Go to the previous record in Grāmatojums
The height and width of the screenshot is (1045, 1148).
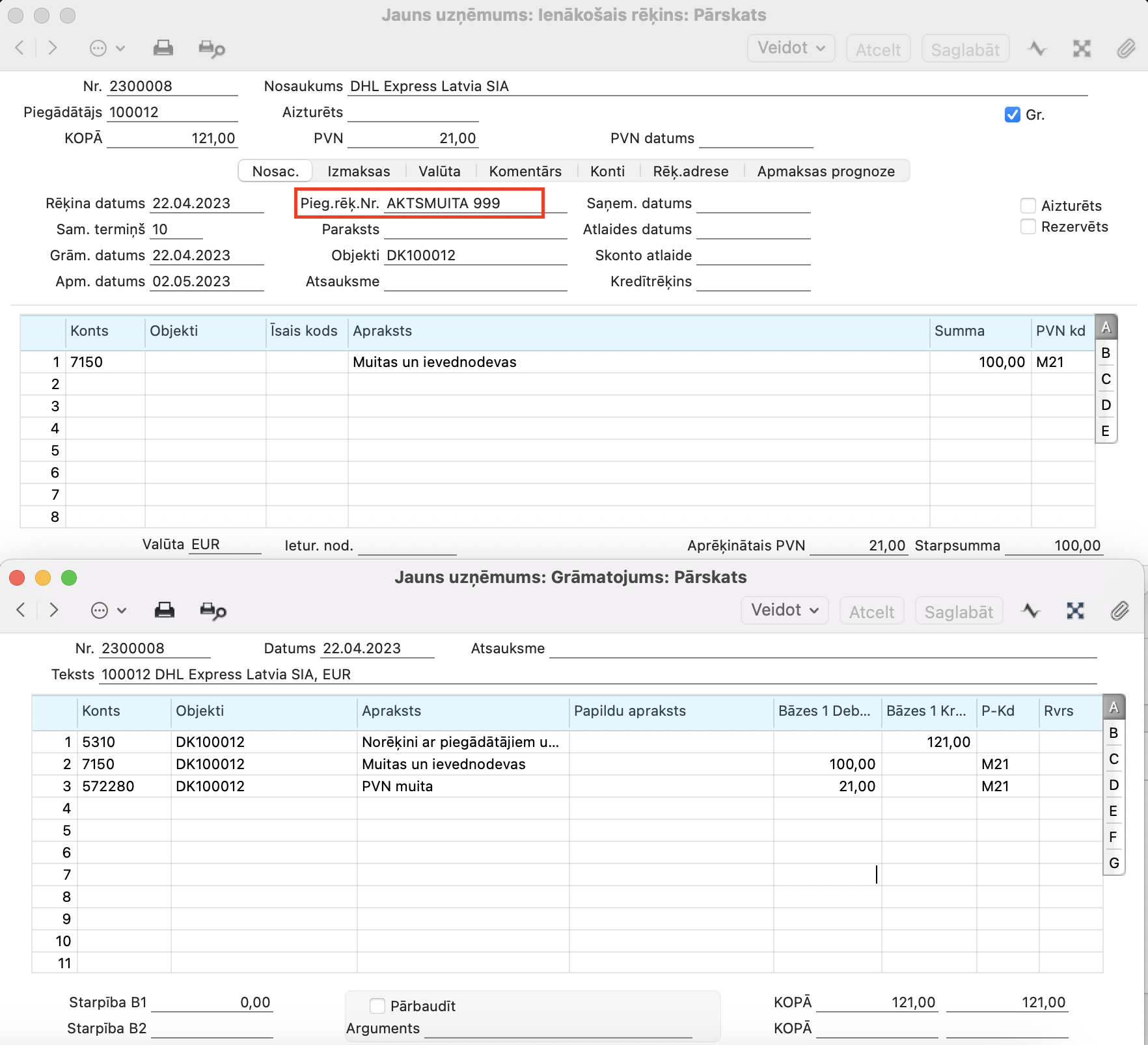[x=21, y=610]
